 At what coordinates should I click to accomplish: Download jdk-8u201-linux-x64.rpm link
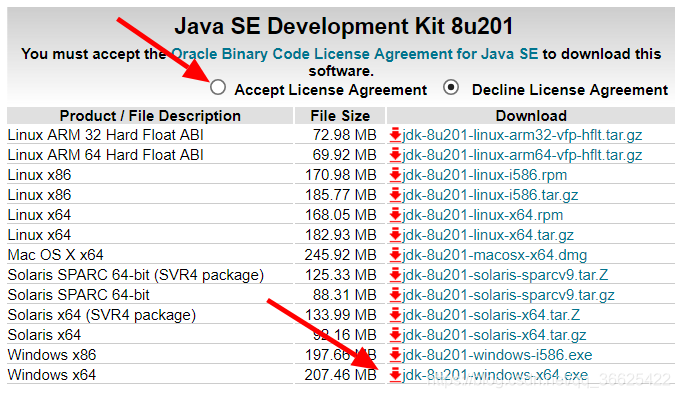point(483,215)
